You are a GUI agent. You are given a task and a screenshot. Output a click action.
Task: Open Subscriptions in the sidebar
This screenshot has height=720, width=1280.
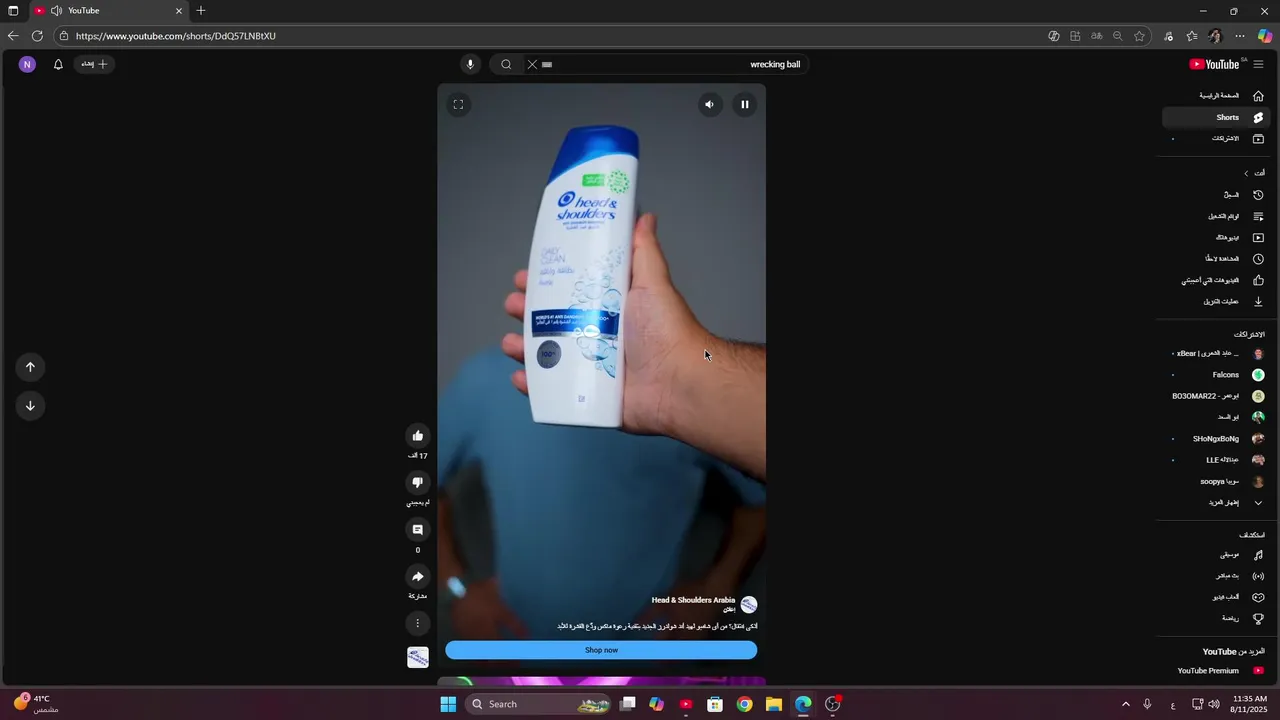[x=1217, y=138]
